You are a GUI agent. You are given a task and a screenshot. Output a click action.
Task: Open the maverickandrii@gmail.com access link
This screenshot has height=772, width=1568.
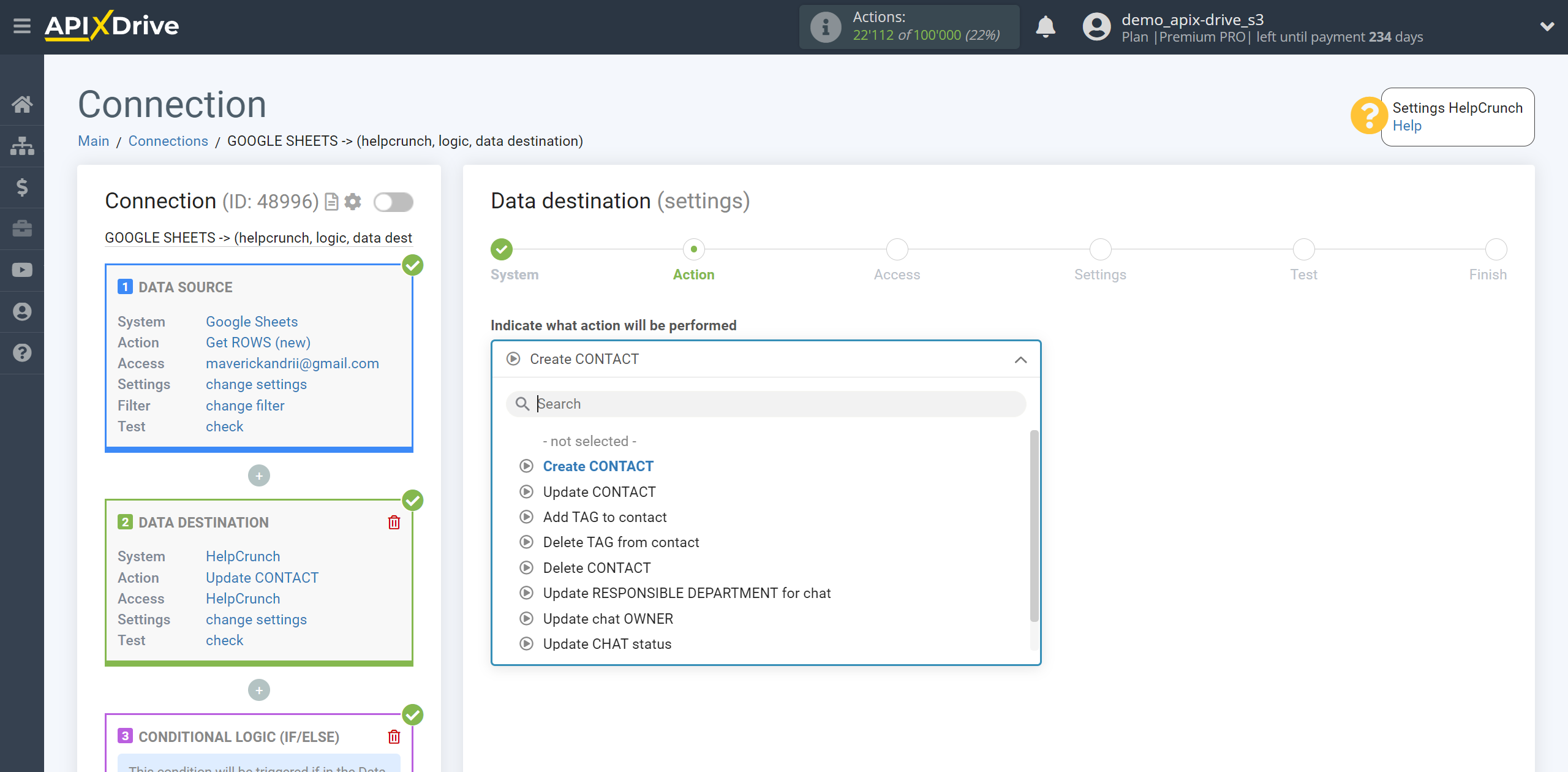pyautogui.click(x=292, y=363)
